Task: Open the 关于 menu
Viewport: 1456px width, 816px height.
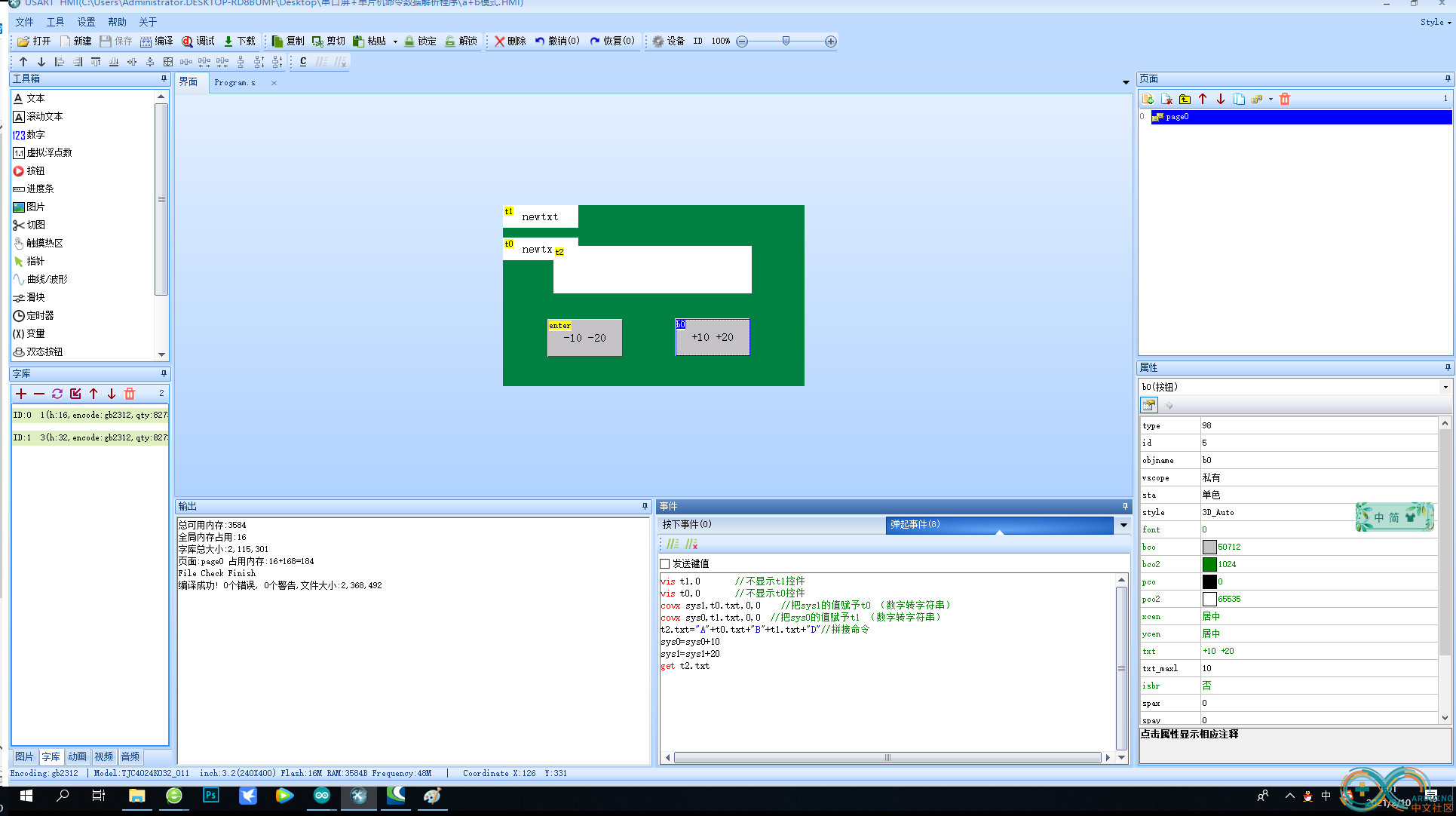Action: [x=149, y=22]
